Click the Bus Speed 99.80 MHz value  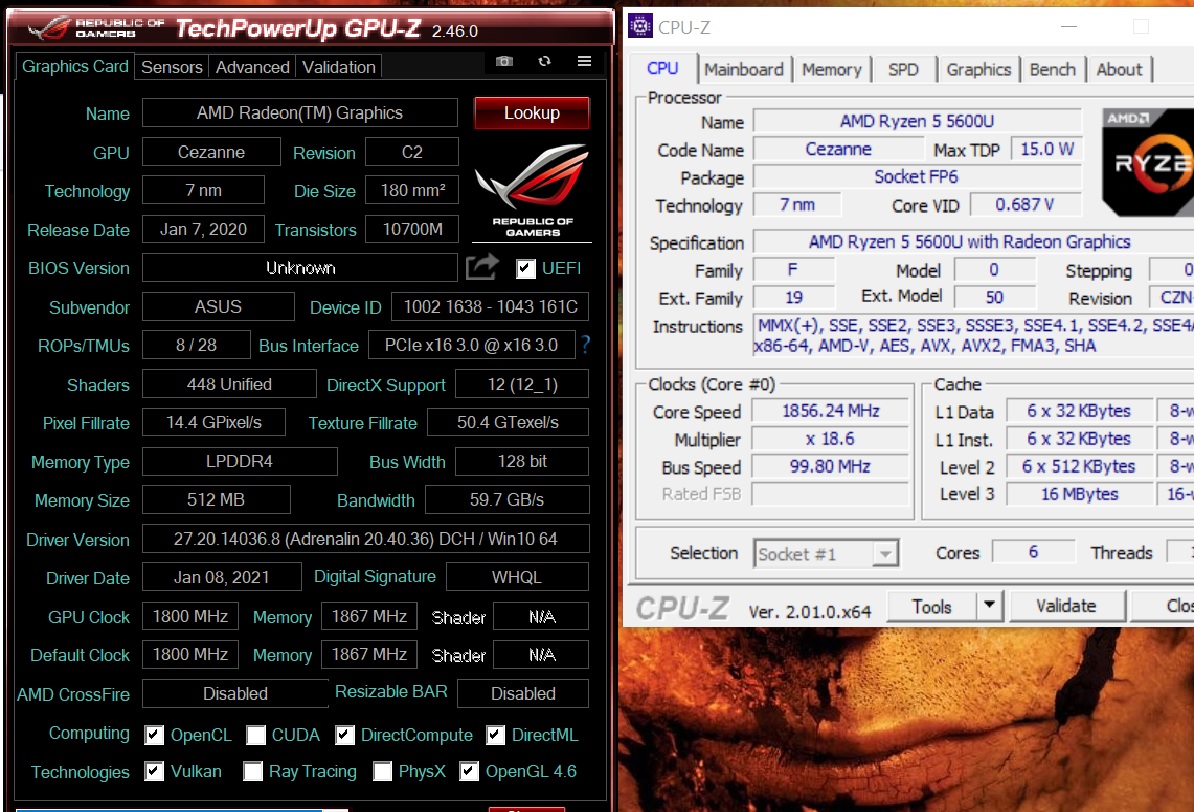(x=831, y=466)
